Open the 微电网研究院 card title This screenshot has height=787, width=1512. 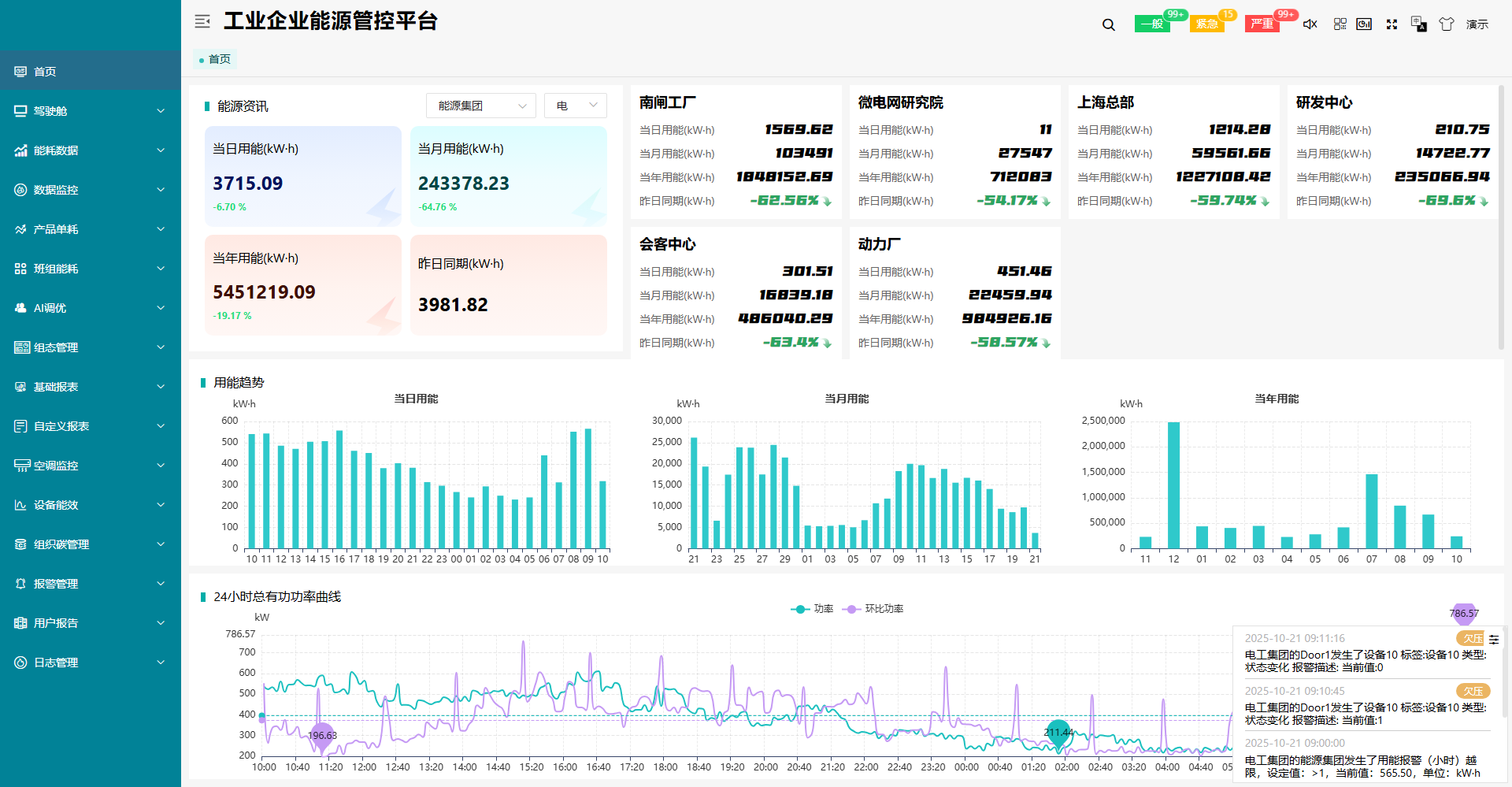901,102
